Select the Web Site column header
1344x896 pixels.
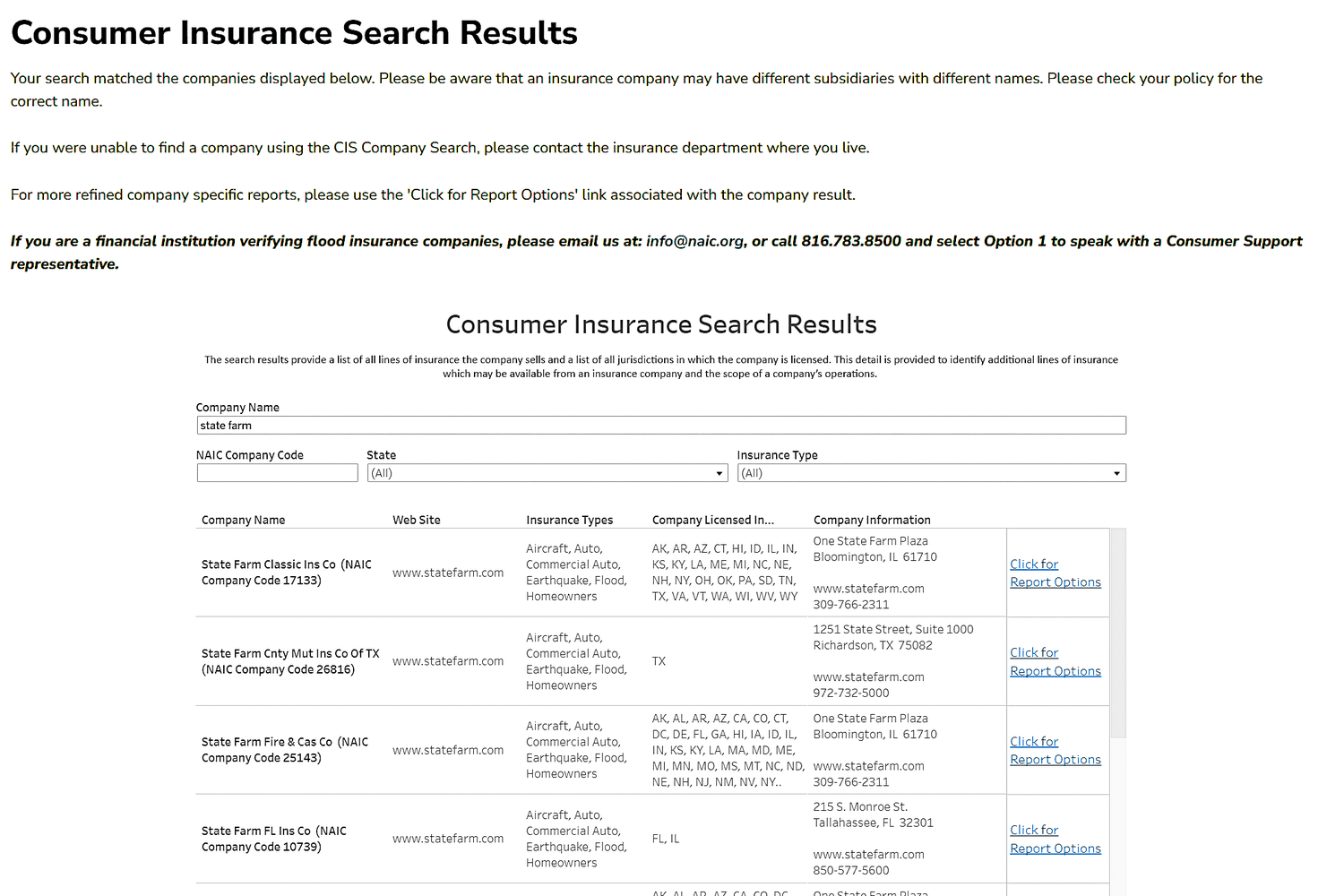click(417, 520)
